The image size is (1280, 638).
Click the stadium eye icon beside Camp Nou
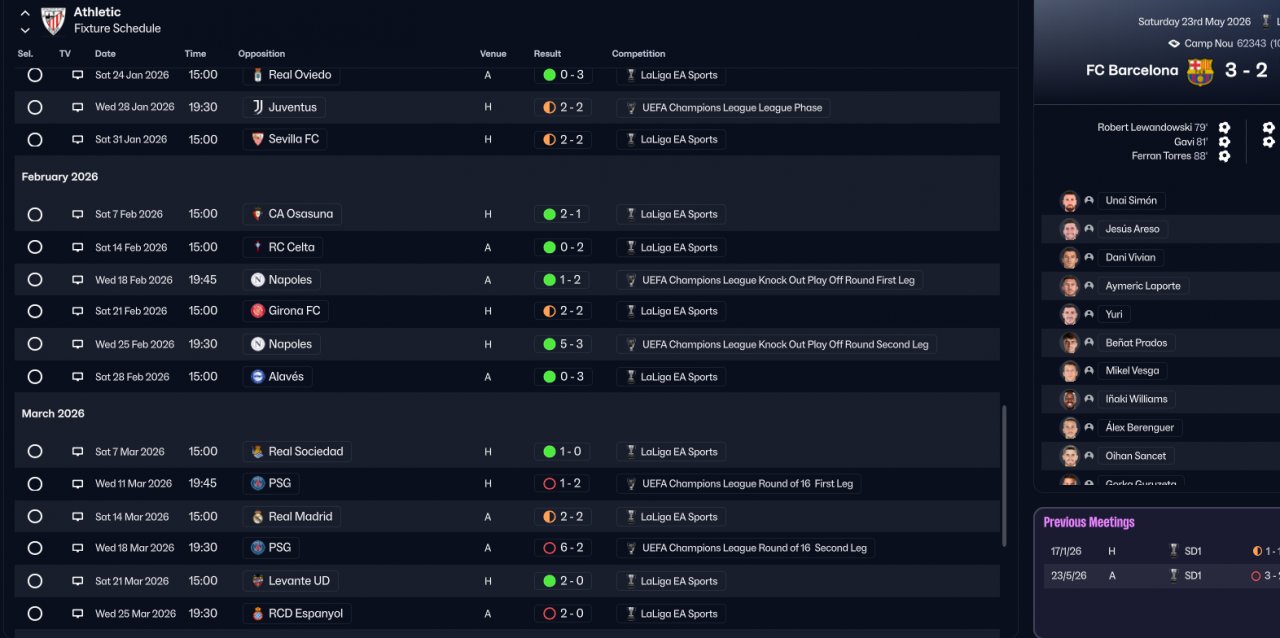pyautogui.click(x=1174, y=44)
